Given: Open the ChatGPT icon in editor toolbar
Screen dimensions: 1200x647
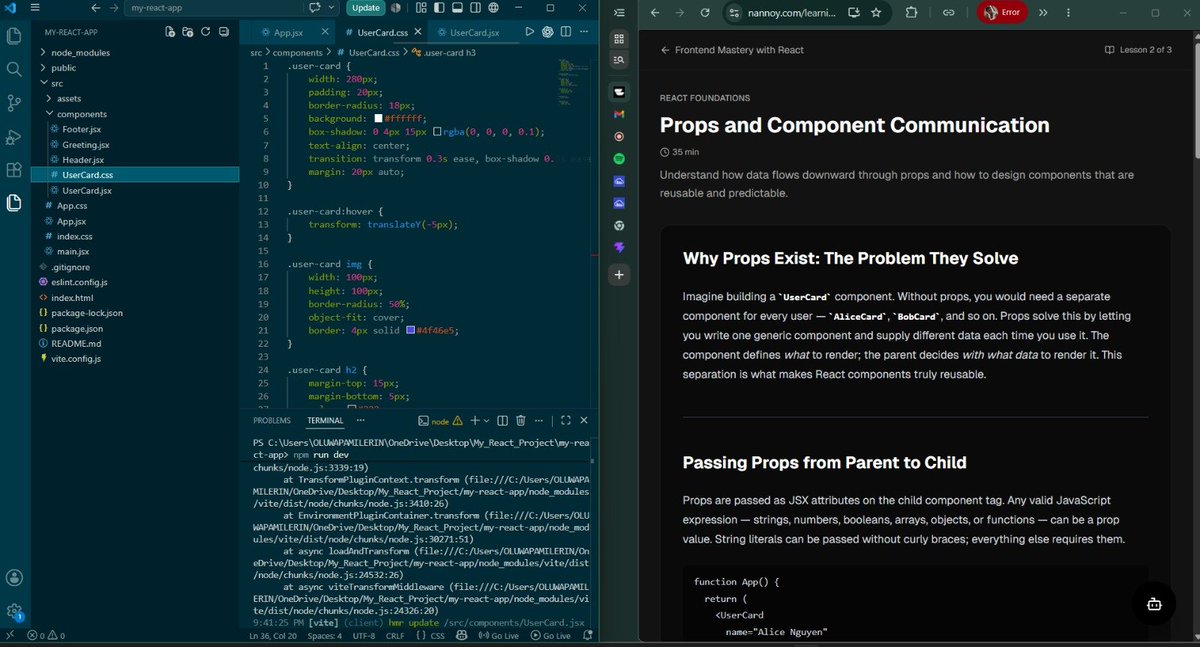Looking at the screenshot, I should [x=548, y=32].
